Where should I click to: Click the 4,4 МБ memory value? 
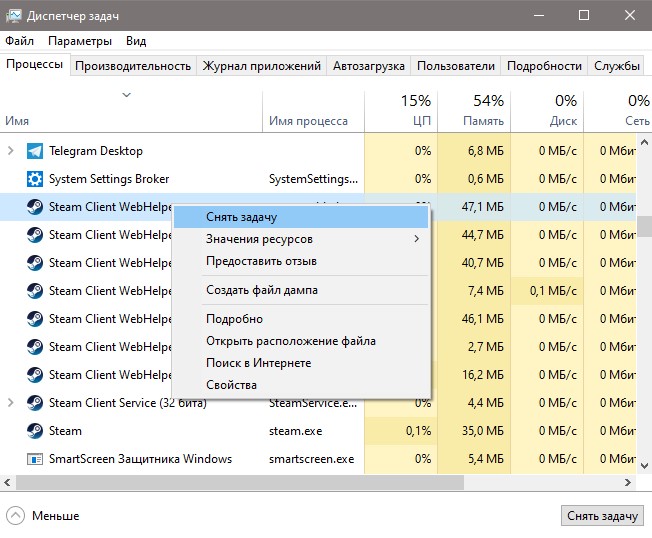(486, 403)
